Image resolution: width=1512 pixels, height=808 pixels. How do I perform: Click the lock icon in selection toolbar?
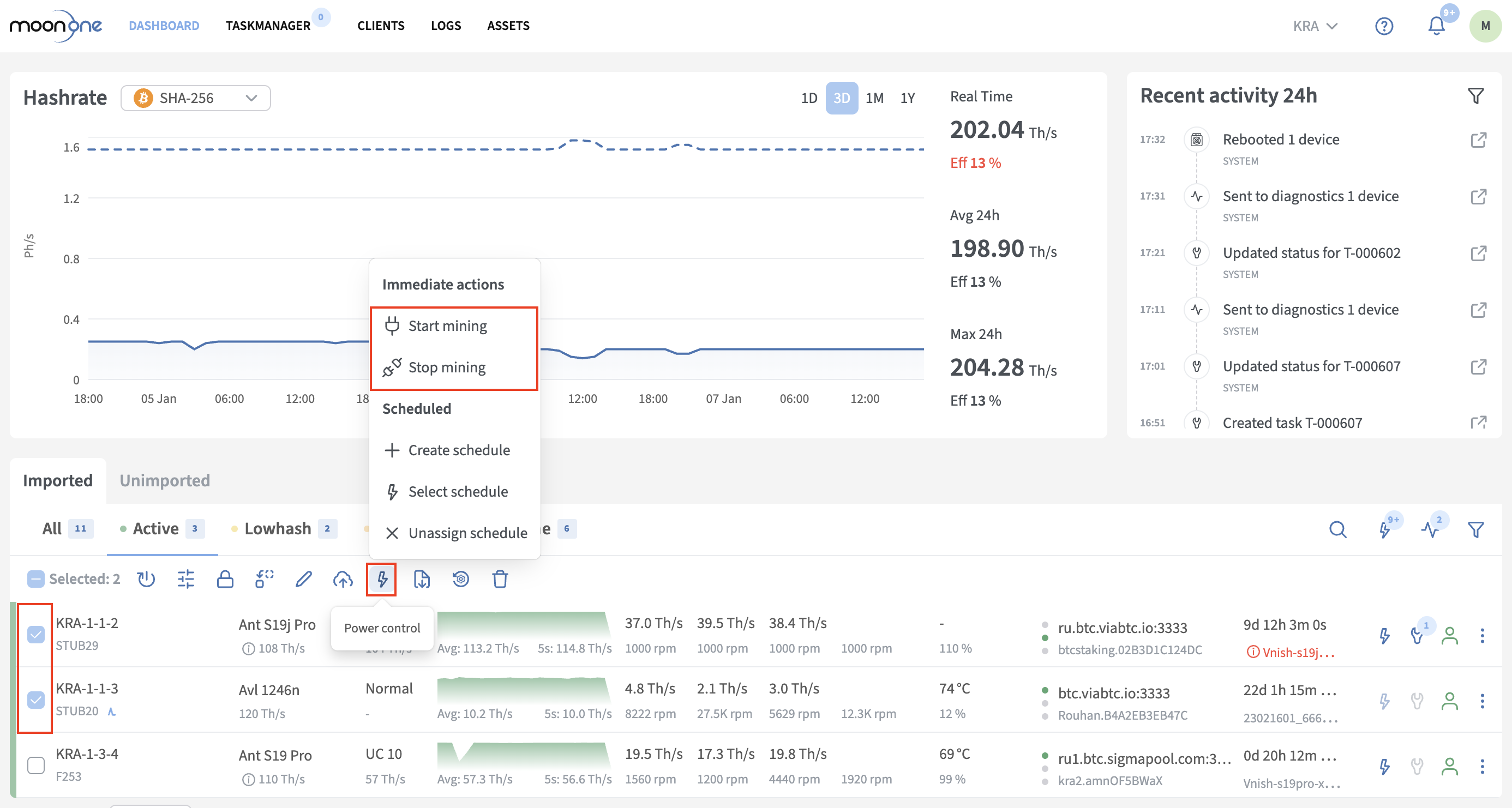tap(225, 579)
